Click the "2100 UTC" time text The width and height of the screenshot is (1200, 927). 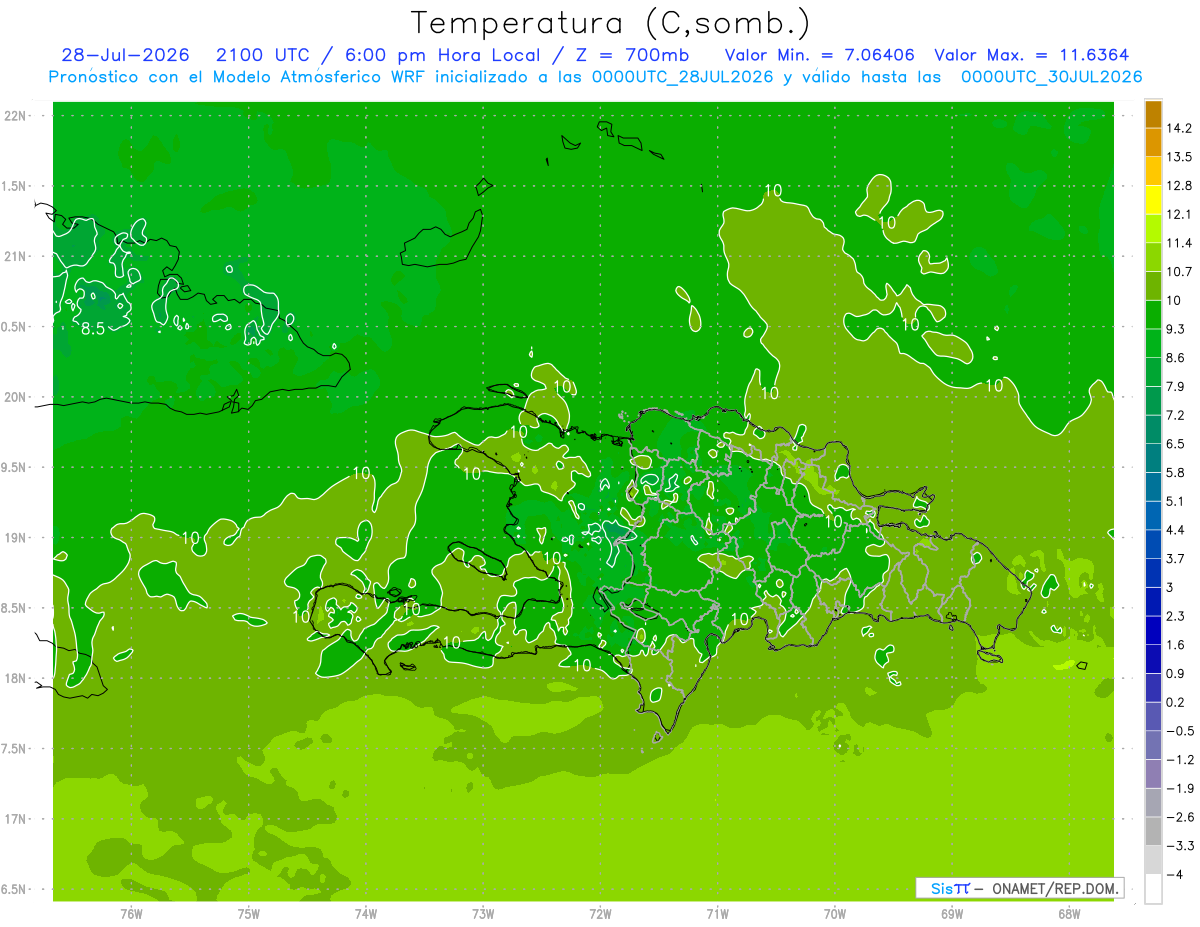coord(263,55)
